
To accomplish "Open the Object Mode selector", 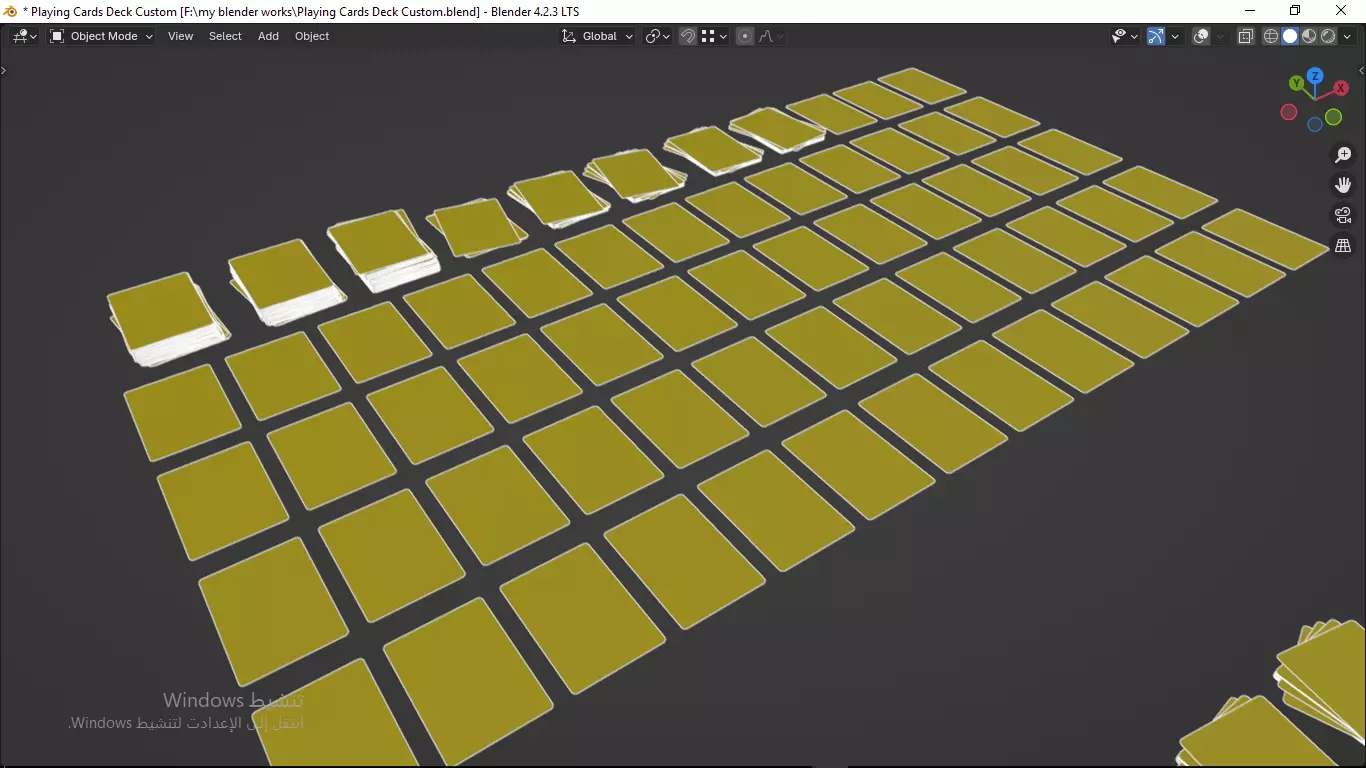I will tap(101, 36).
